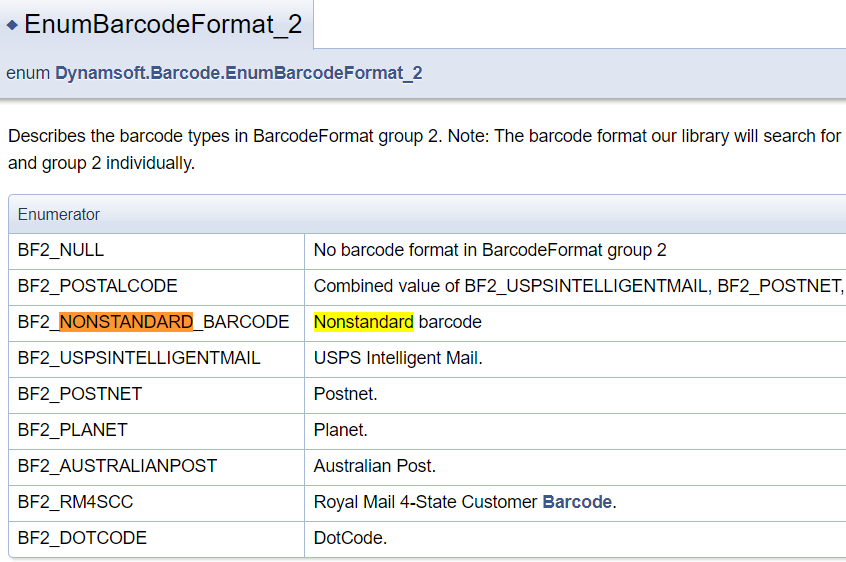The height and width of the screenshot is (562, 846).
Task: Click the BF2_POSTNET enumerator name
Action: tap(80, 394)
